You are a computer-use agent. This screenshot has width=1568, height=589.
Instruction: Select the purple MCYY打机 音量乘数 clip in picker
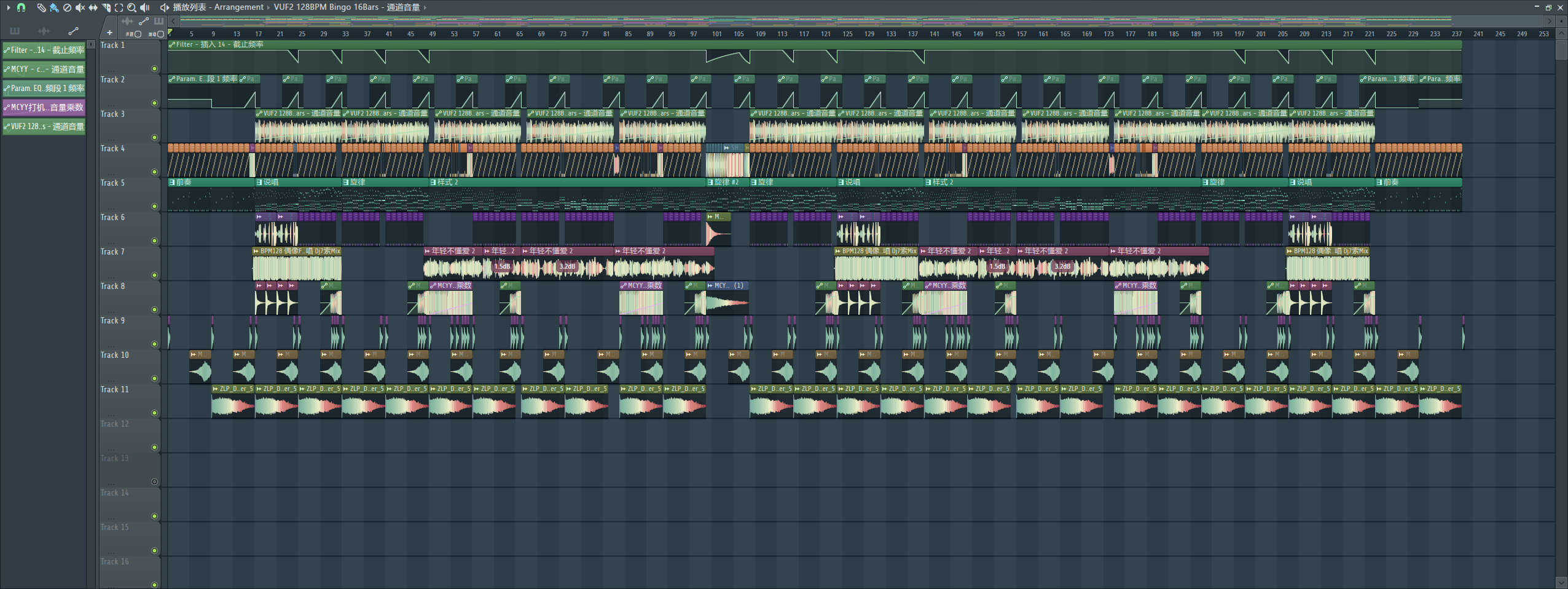coord(44,108)
